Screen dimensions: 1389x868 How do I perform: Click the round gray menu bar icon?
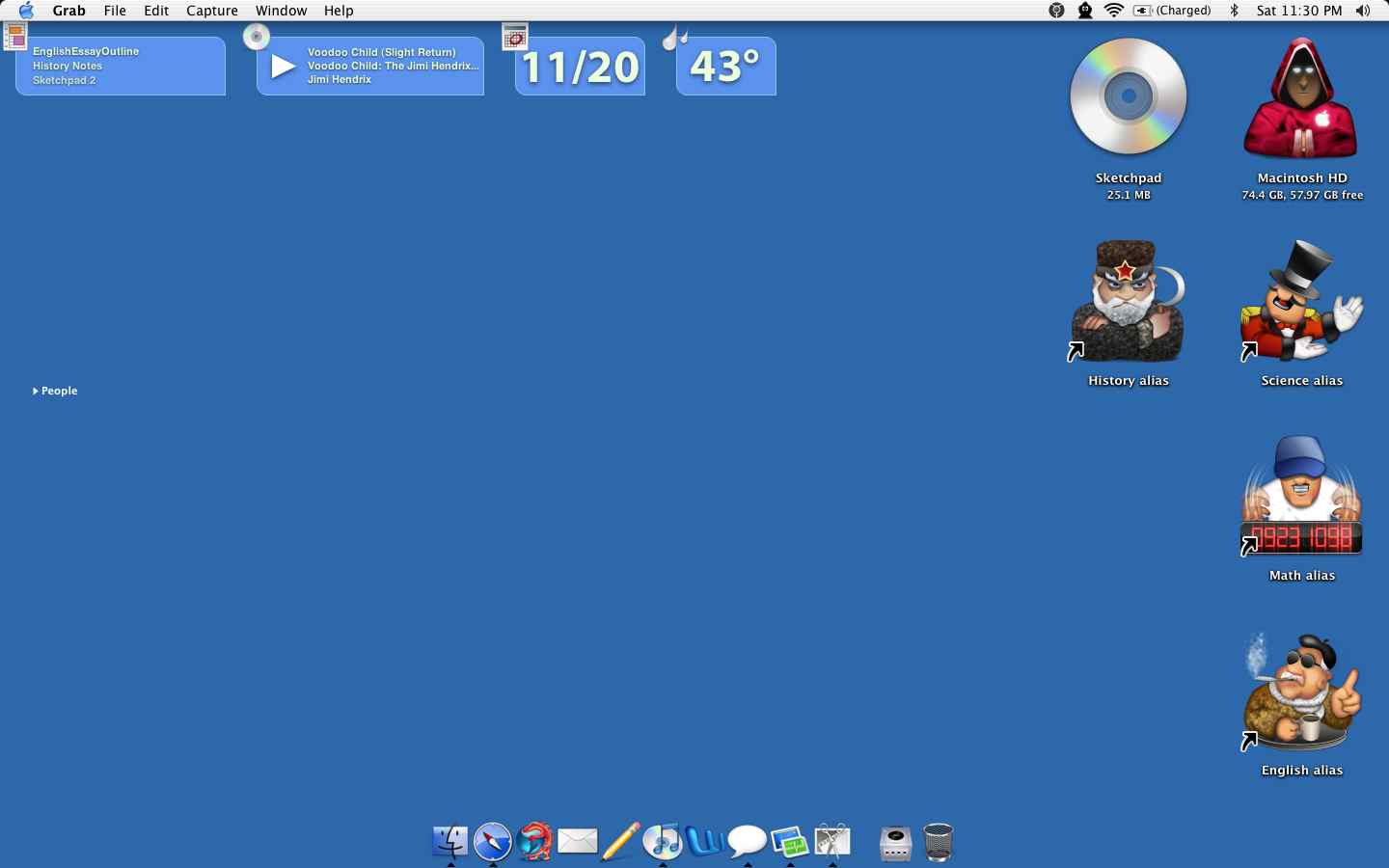[1057, 11]
